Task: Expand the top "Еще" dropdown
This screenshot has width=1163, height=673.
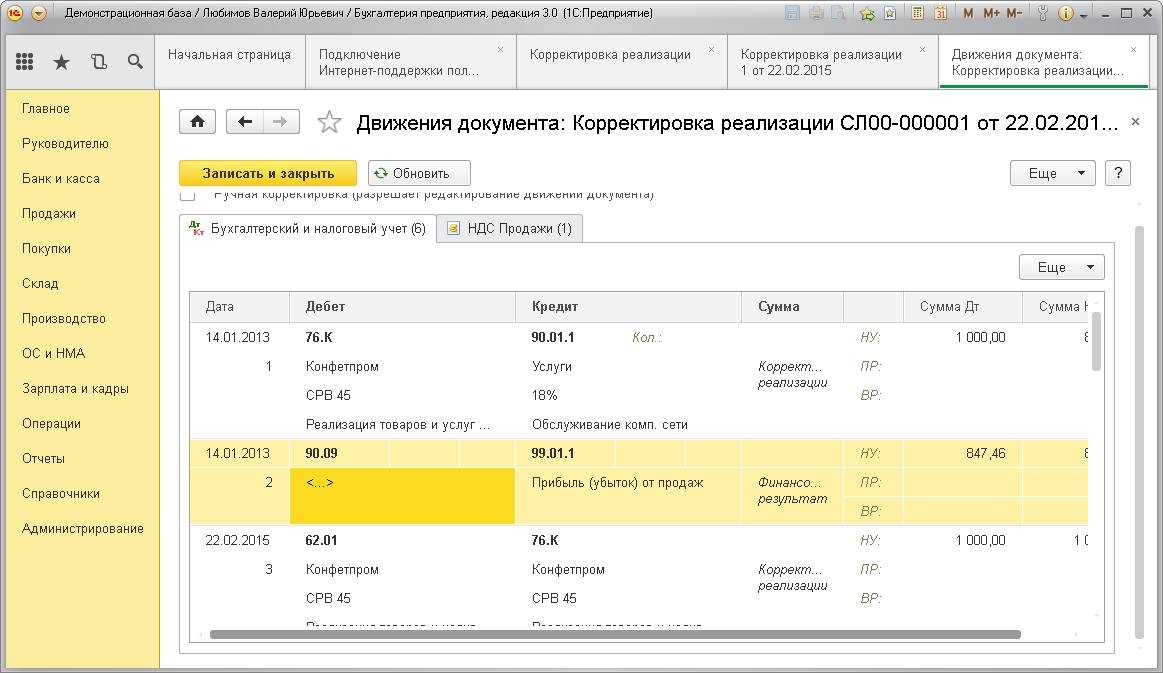Action: [1052, 173]
